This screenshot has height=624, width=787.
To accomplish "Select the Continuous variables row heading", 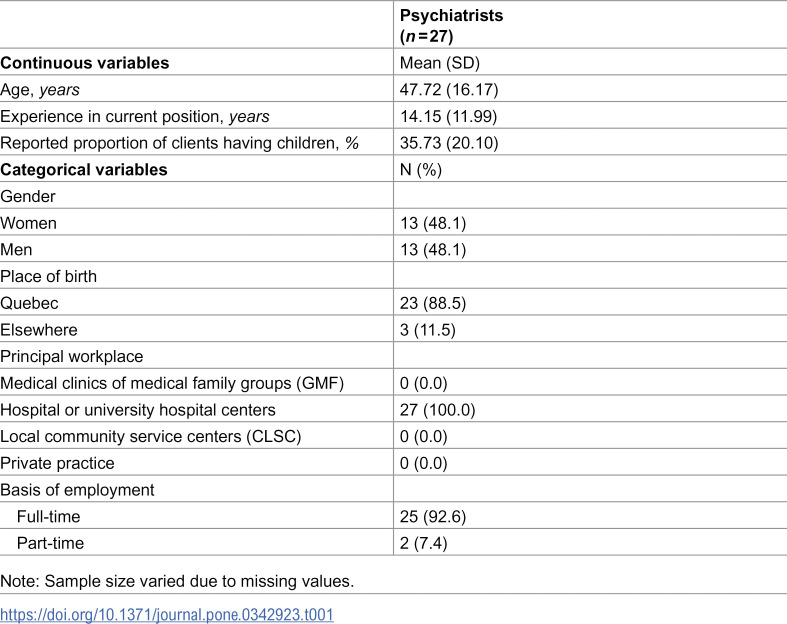I will click(x=85, y=63).
